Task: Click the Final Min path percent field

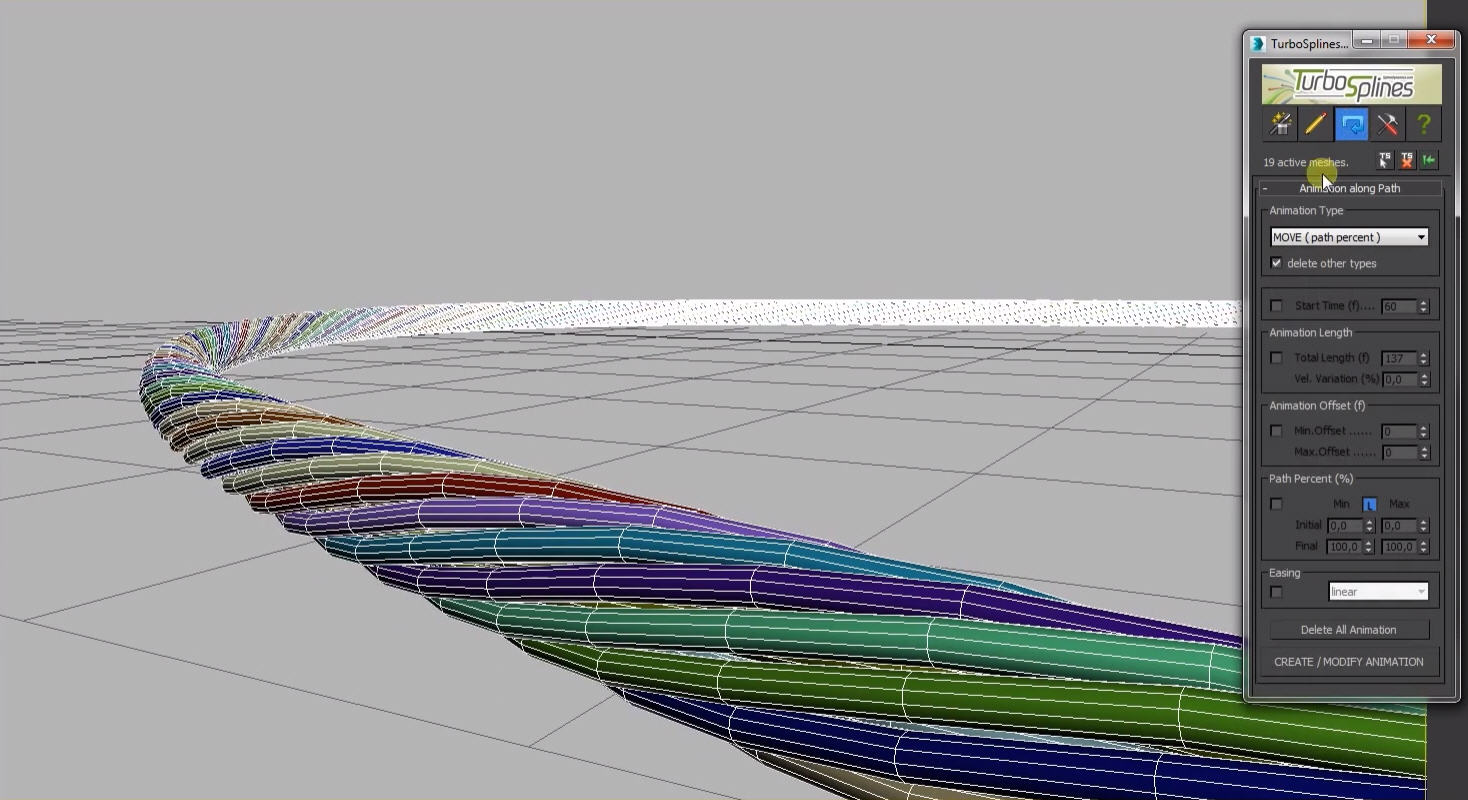Action: 1345,547
